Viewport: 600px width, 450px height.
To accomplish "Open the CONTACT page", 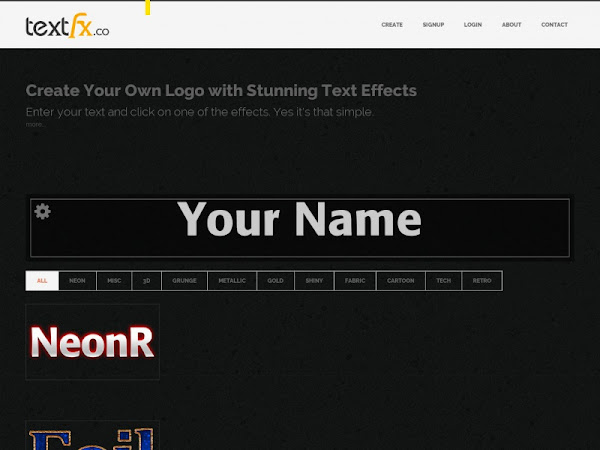I will point(554,24).
